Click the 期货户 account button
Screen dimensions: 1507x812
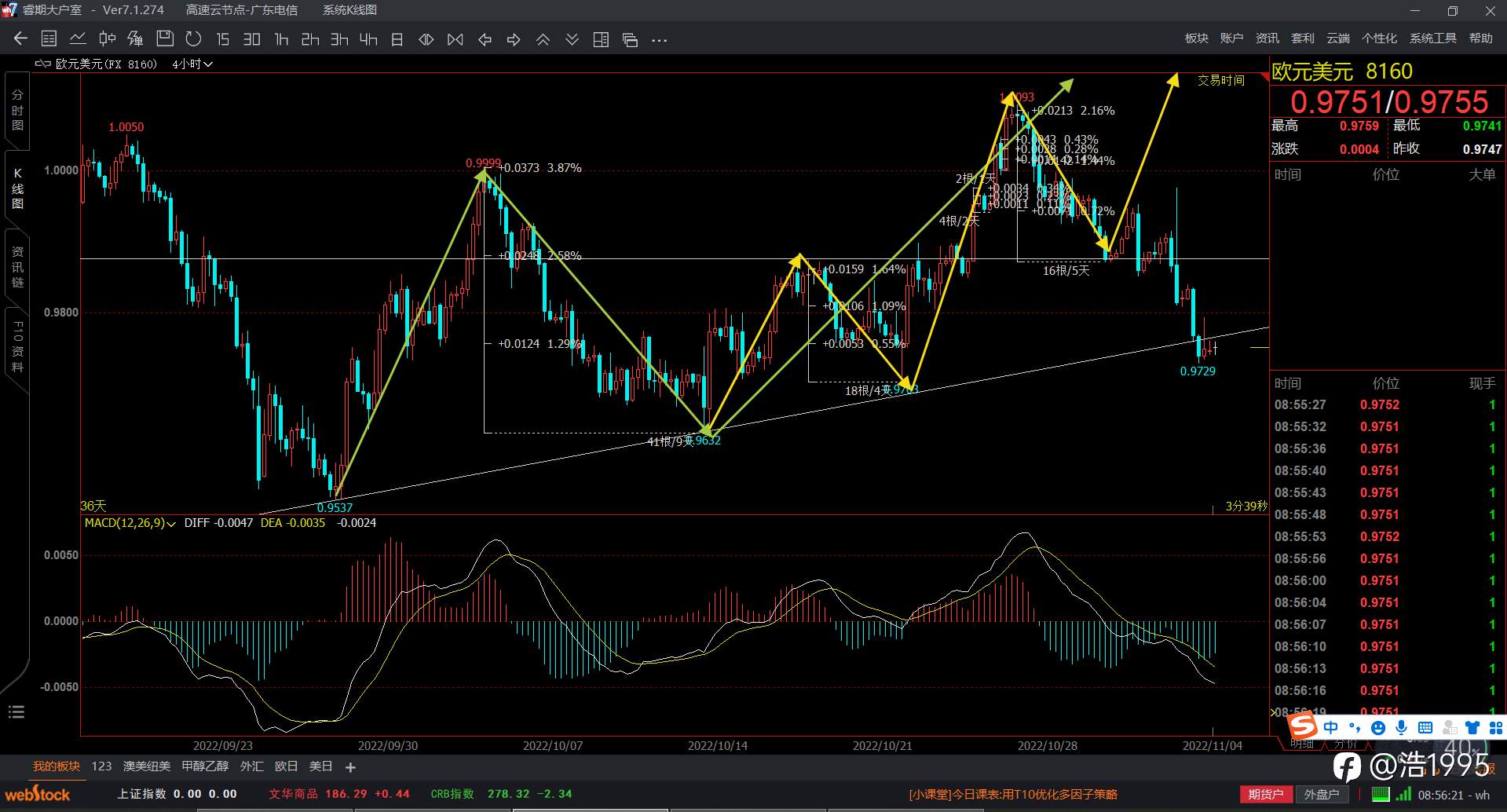1266,795
